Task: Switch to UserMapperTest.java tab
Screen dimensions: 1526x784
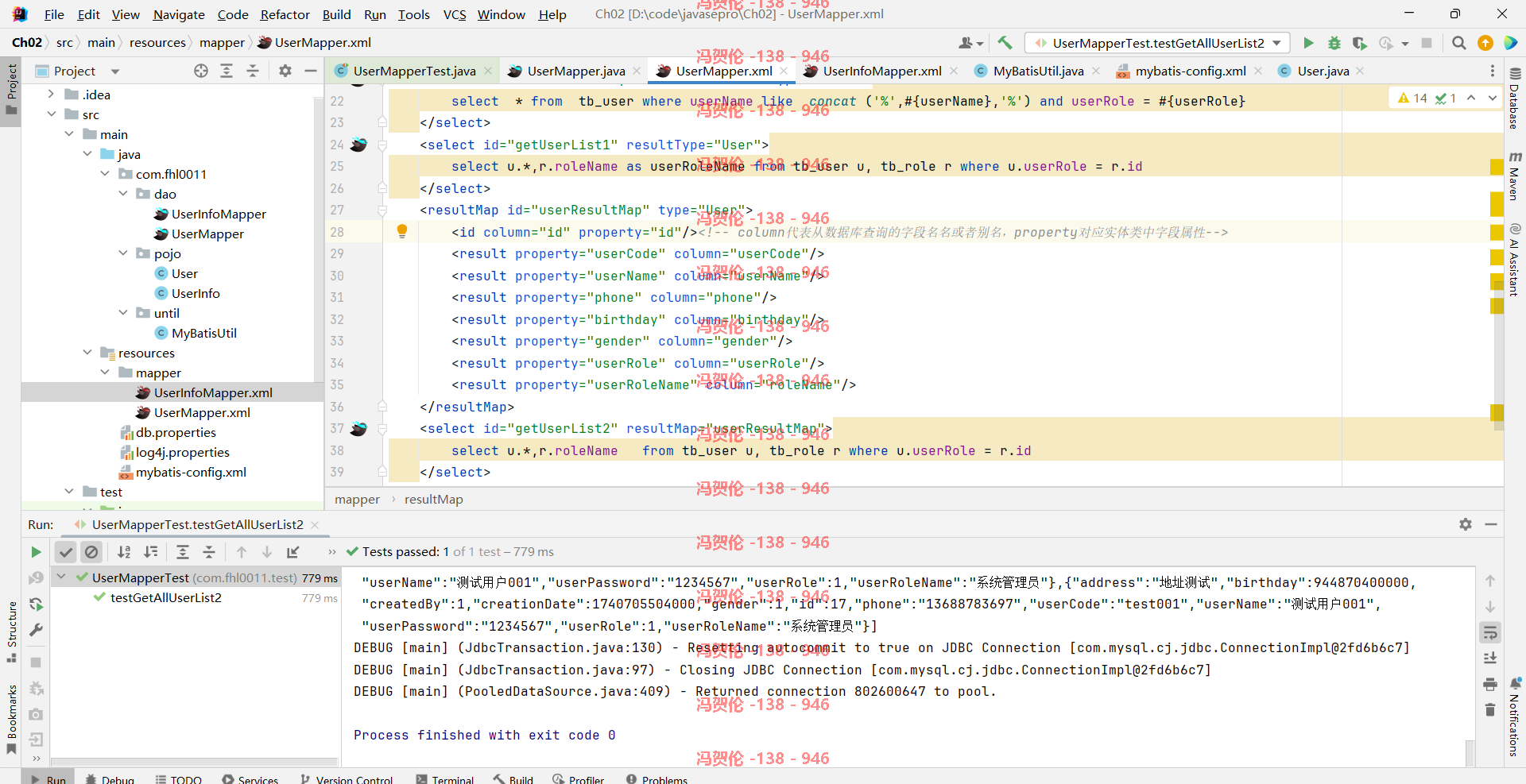Action: tap(414, 71)
